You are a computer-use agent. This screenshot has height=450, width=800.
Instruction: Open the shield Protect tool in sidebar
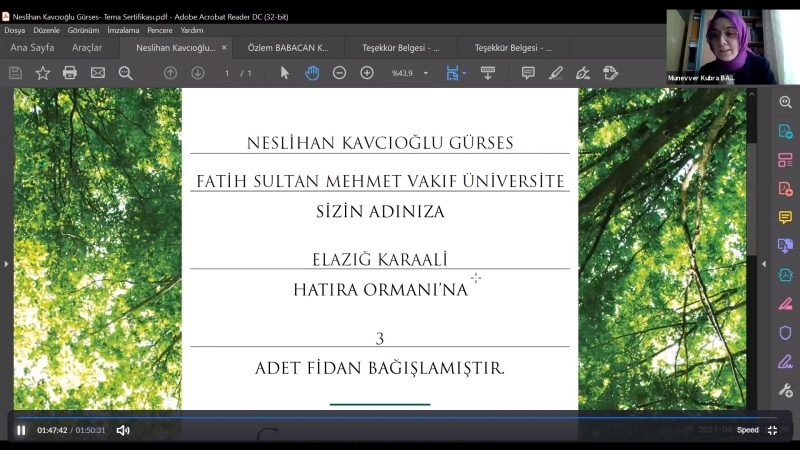coord(785,333)
